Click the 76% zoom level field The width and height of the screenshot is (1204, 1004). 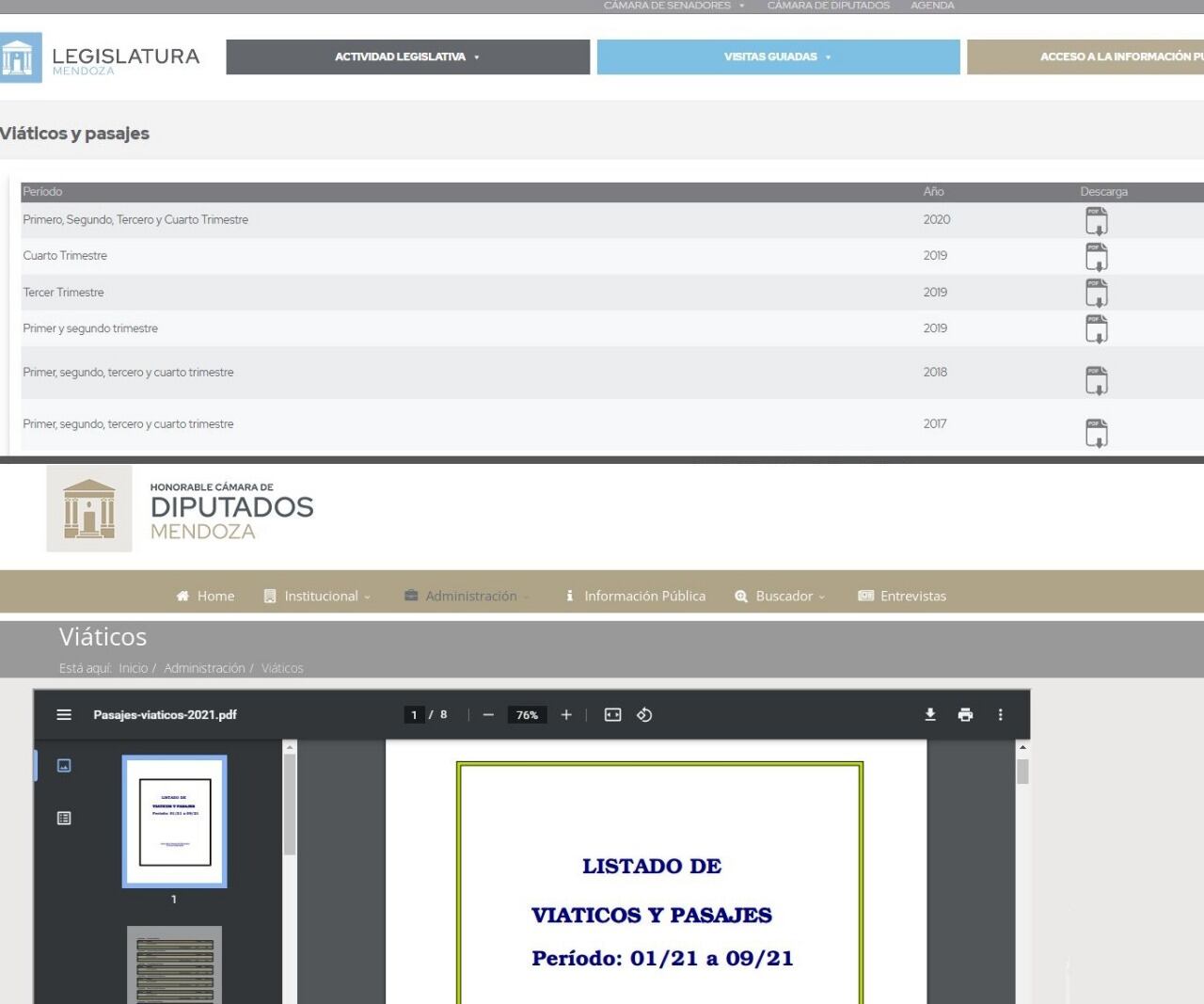coord(527,715)
